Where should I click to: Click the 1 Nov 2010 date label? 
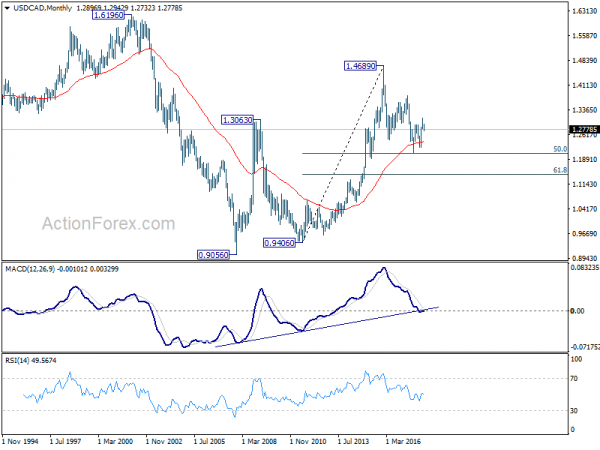[x=308, y=442]
